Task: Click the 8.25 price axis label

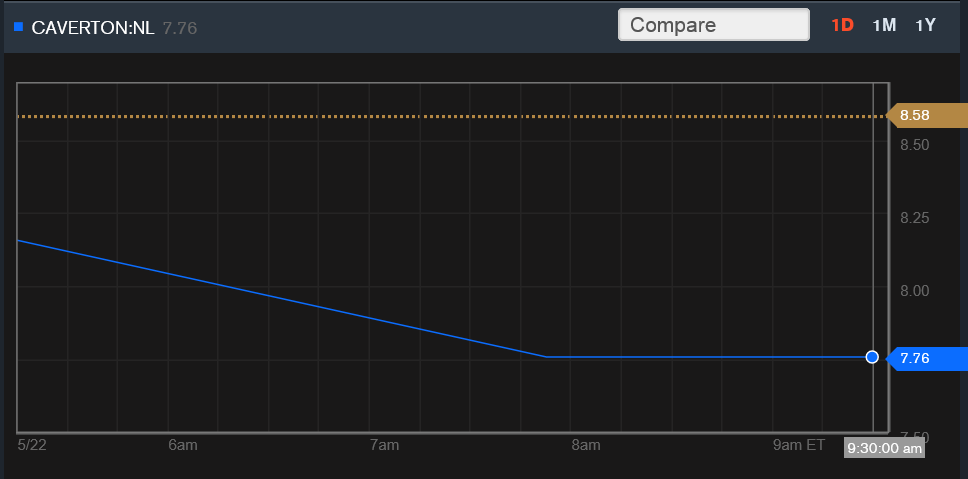Action: click(x=914, y=218)
